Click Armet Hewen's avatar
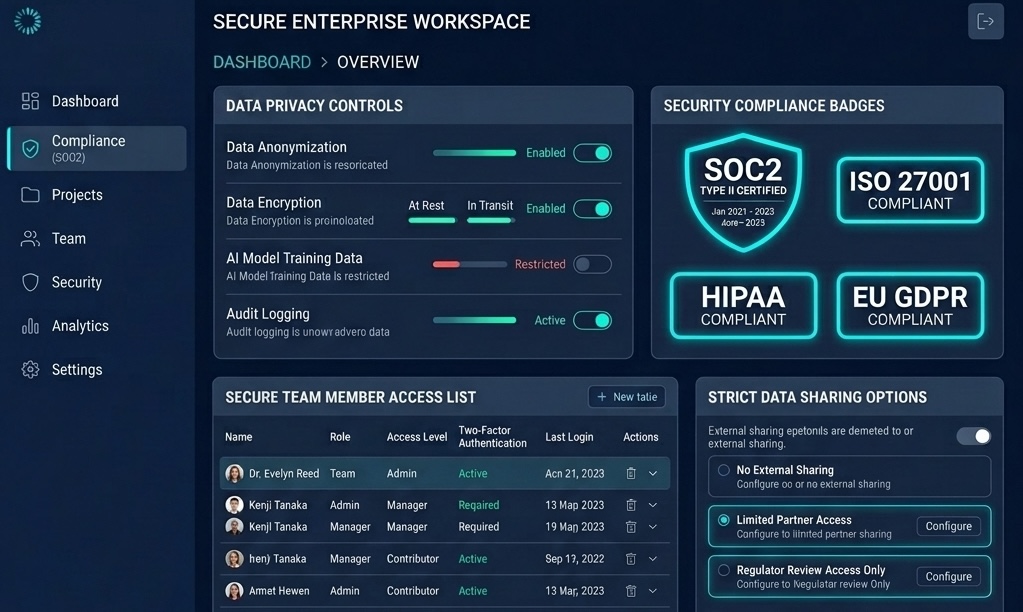The width and height of the screenshot is (1023, 612). (234, 590)
